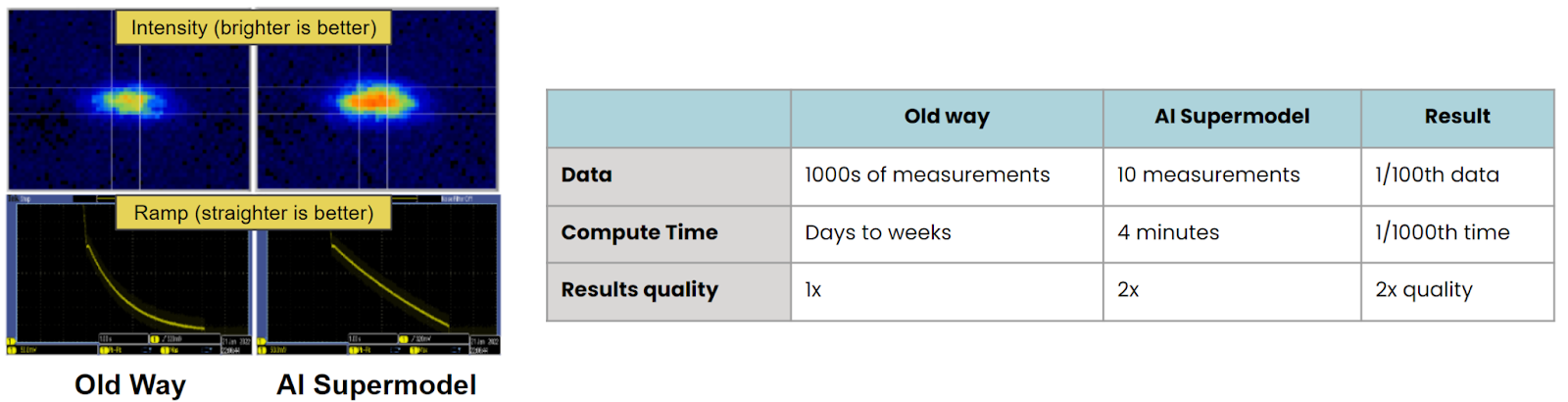1568x402 pixels.
Task: Click the 'AI Supermodel' caption below images
Action: (377, 384)
